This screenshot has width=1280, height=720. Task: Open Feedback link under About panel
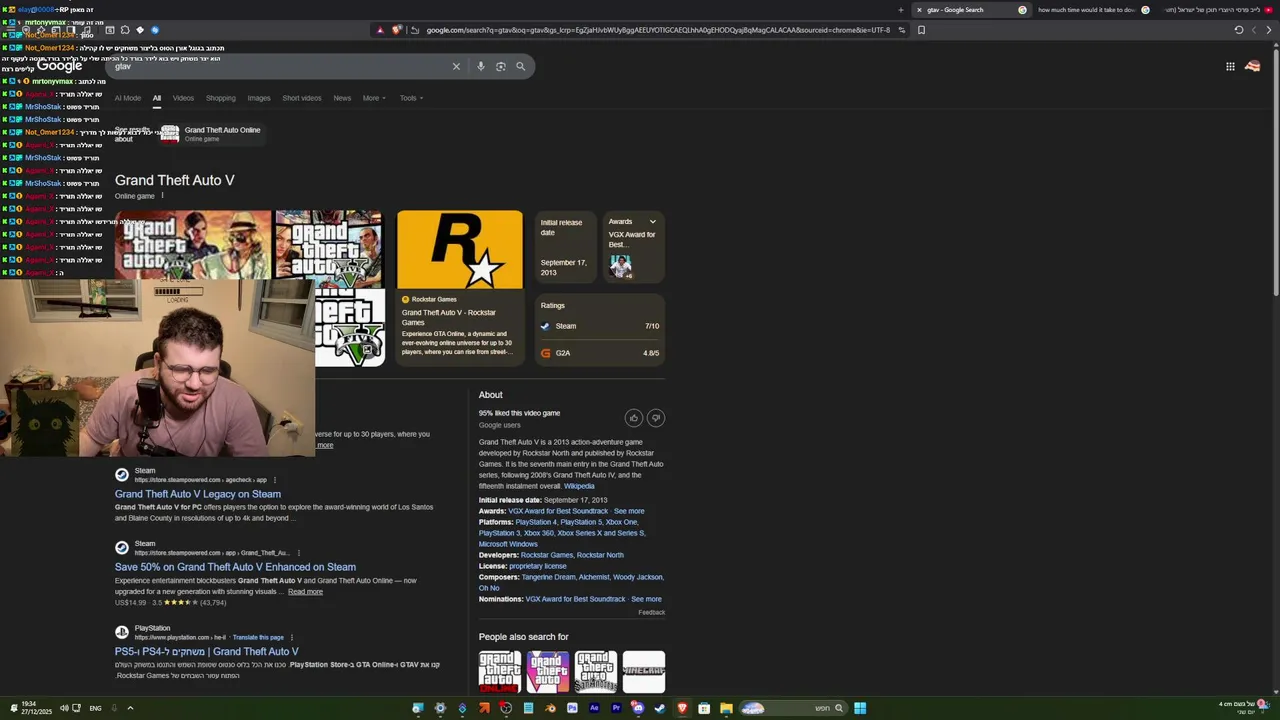652,612
